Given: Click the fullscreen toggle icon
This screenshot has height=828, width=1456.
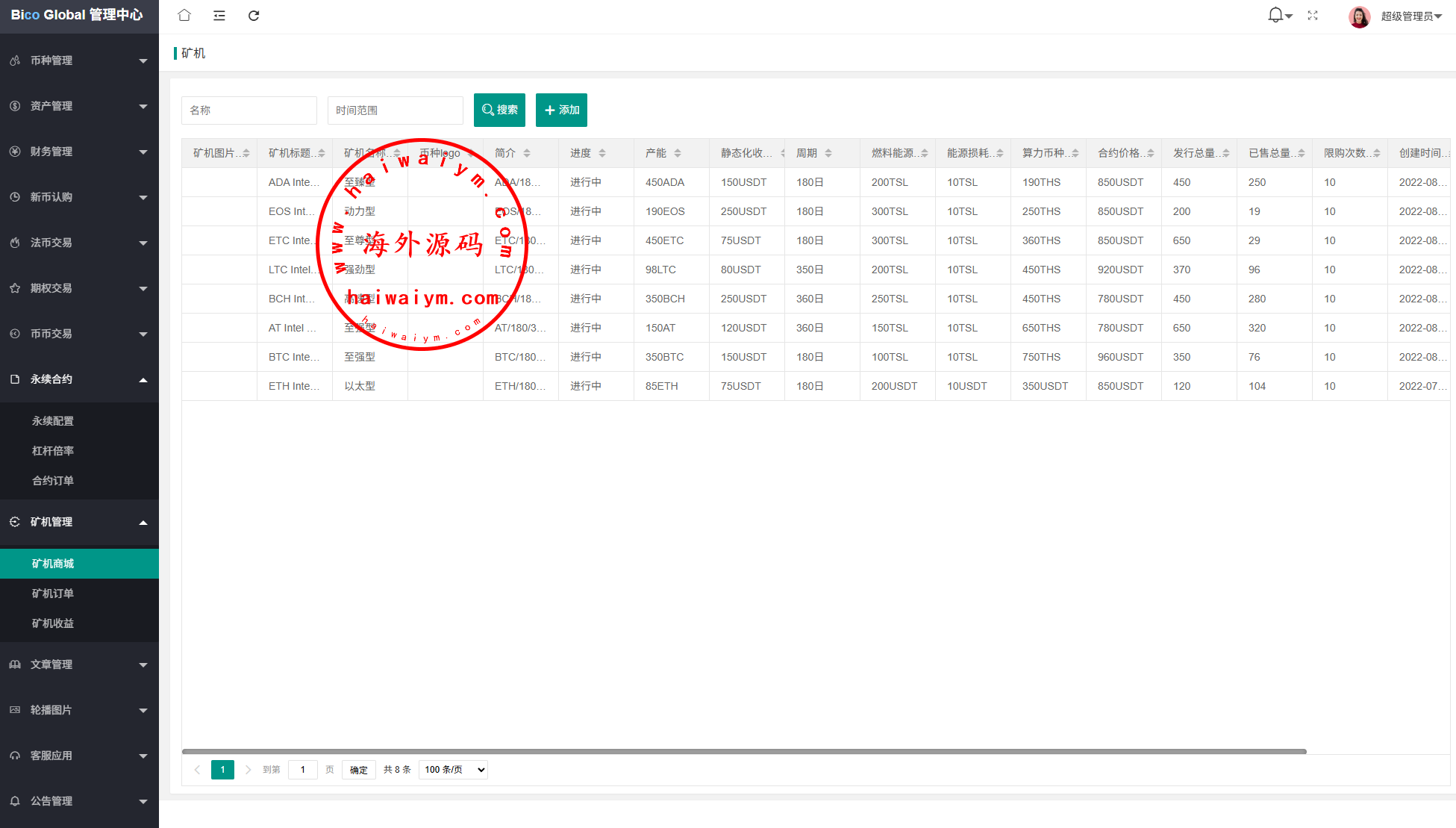Looking at the screenshot, I should point(1313,16).
